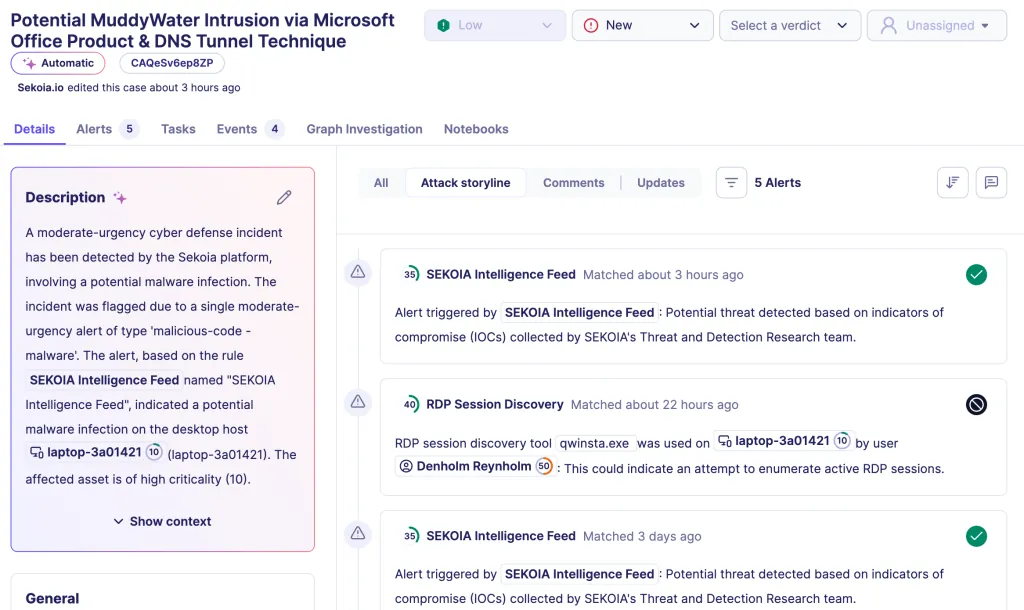This screenshot has height=610, width=1024.
Task: Select the Comments filter
Action: pos(573,183)
